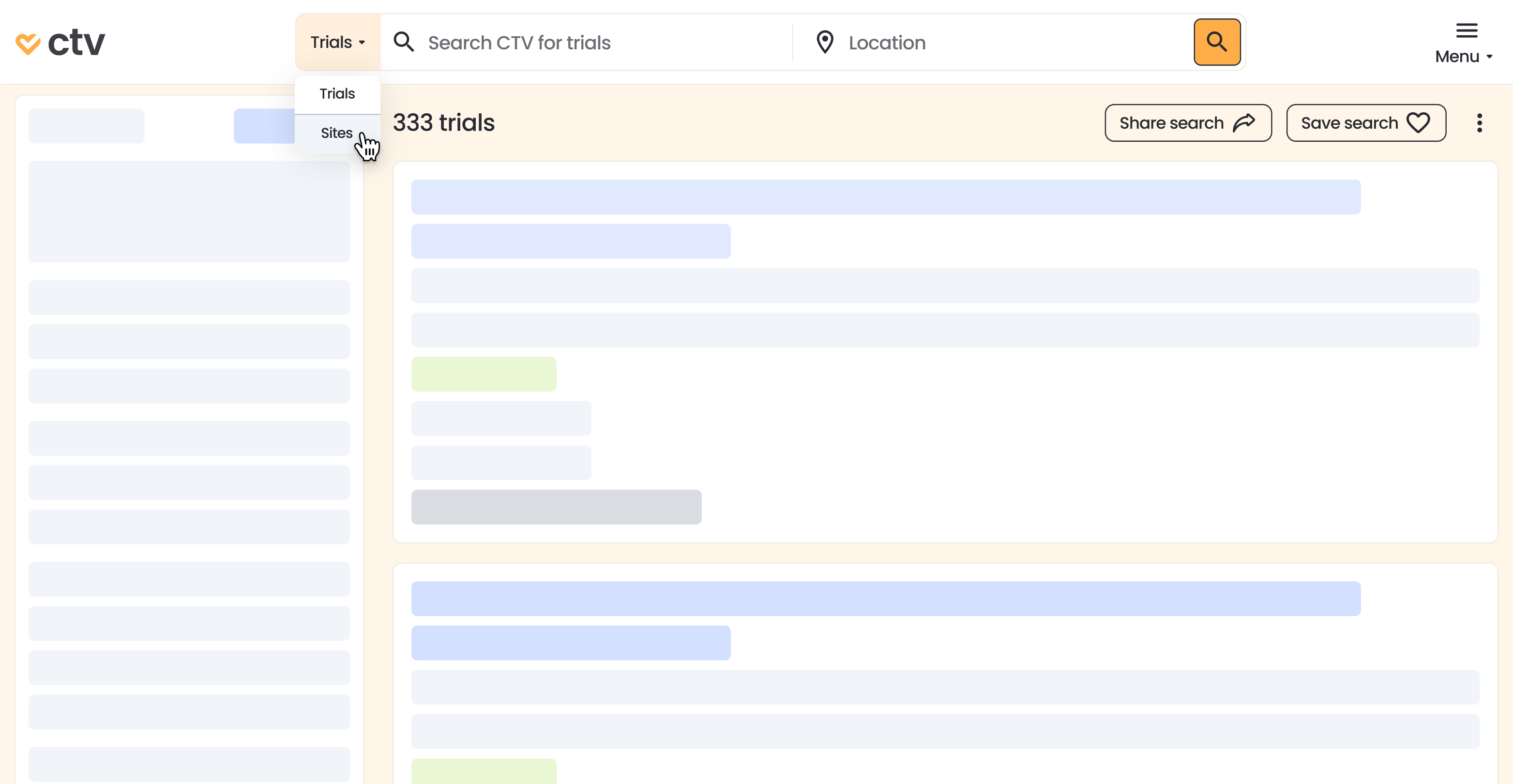The image size is (1513, 784).
Task: Click the share arrow icon
Action: [1244, 123]
